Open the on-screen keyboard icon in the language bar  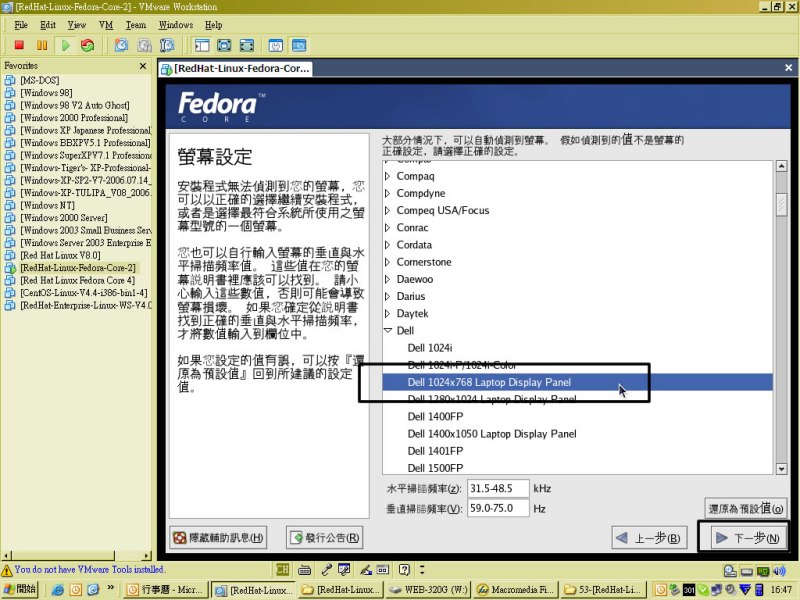pos(305,569)
